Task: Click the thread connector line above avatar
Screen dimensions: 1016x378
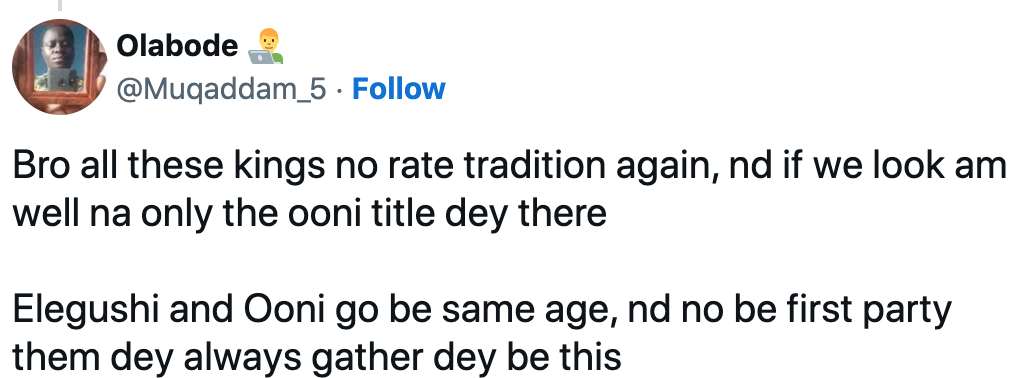Action: click(59, 5)
